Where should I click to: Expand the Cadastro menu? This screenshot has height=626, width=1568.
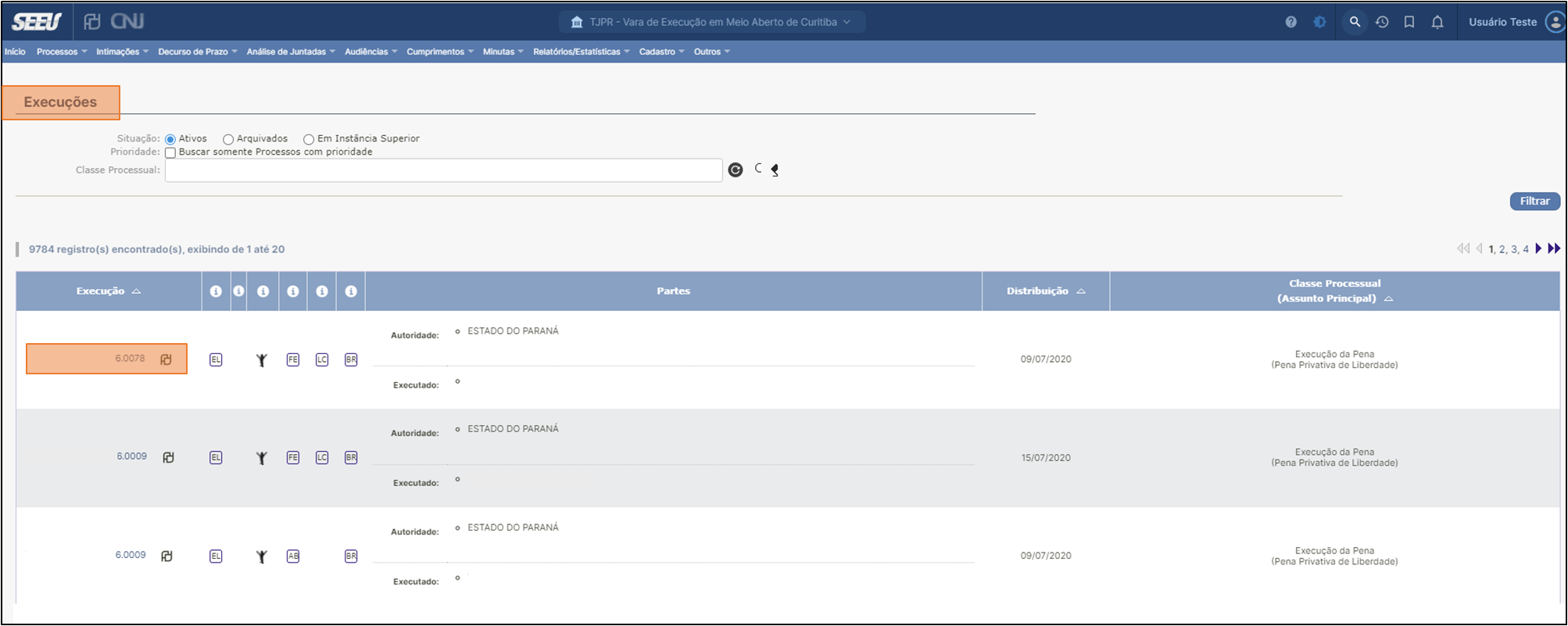click(x=661, y=52)
